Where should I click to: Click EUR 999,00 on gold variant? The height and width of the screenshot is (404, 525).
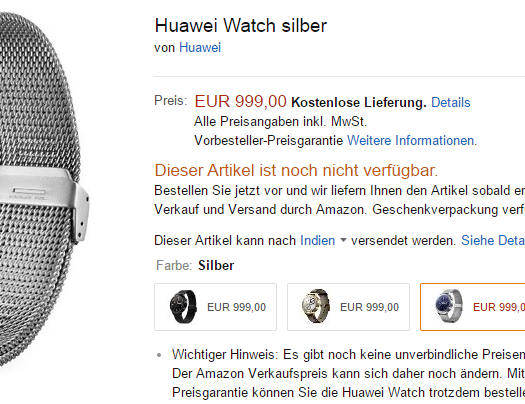coord(369,307)
